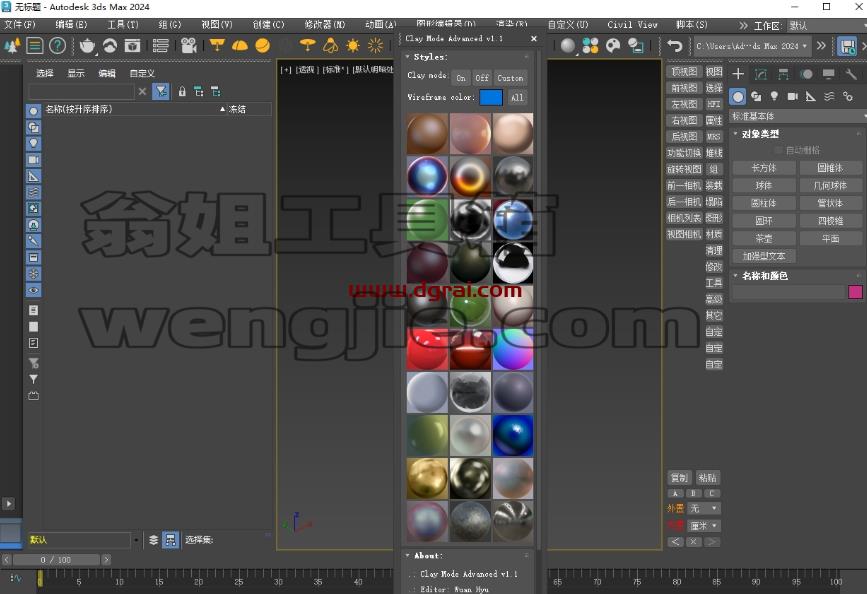The height and width of the screenshot is (594, 867).
Task: Open the 编辑(E) menu
Action: [71, 25]
